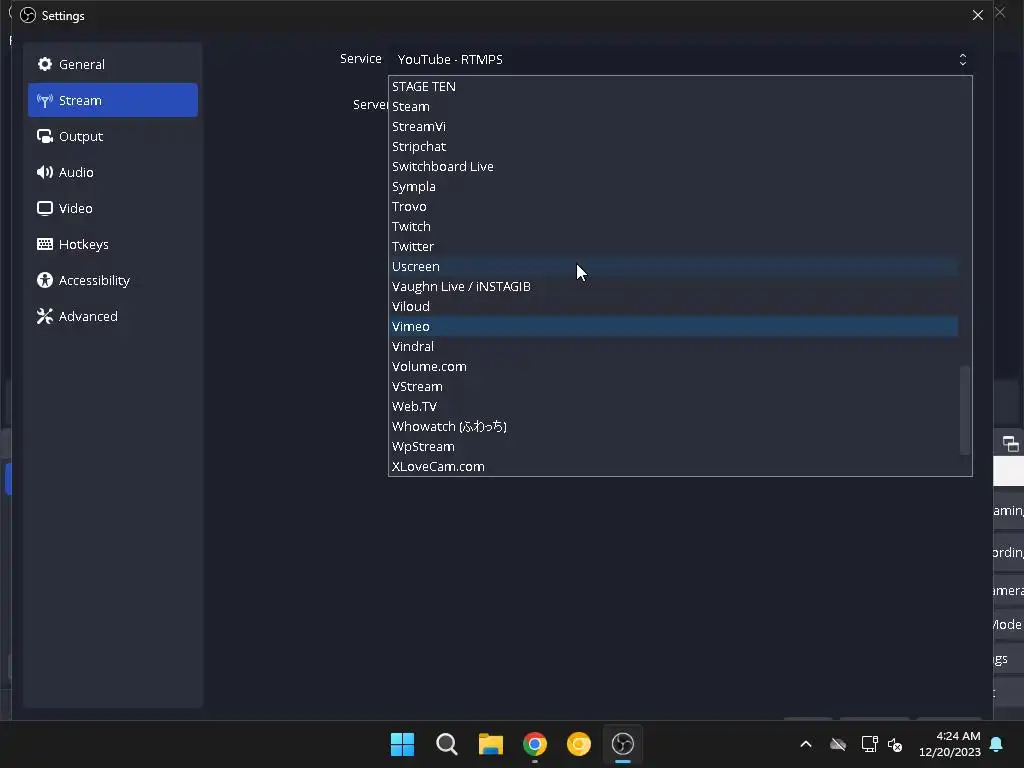The image size is (1024, 768).
Task: Select the Whowatch service entry
Action: (674, 426)
